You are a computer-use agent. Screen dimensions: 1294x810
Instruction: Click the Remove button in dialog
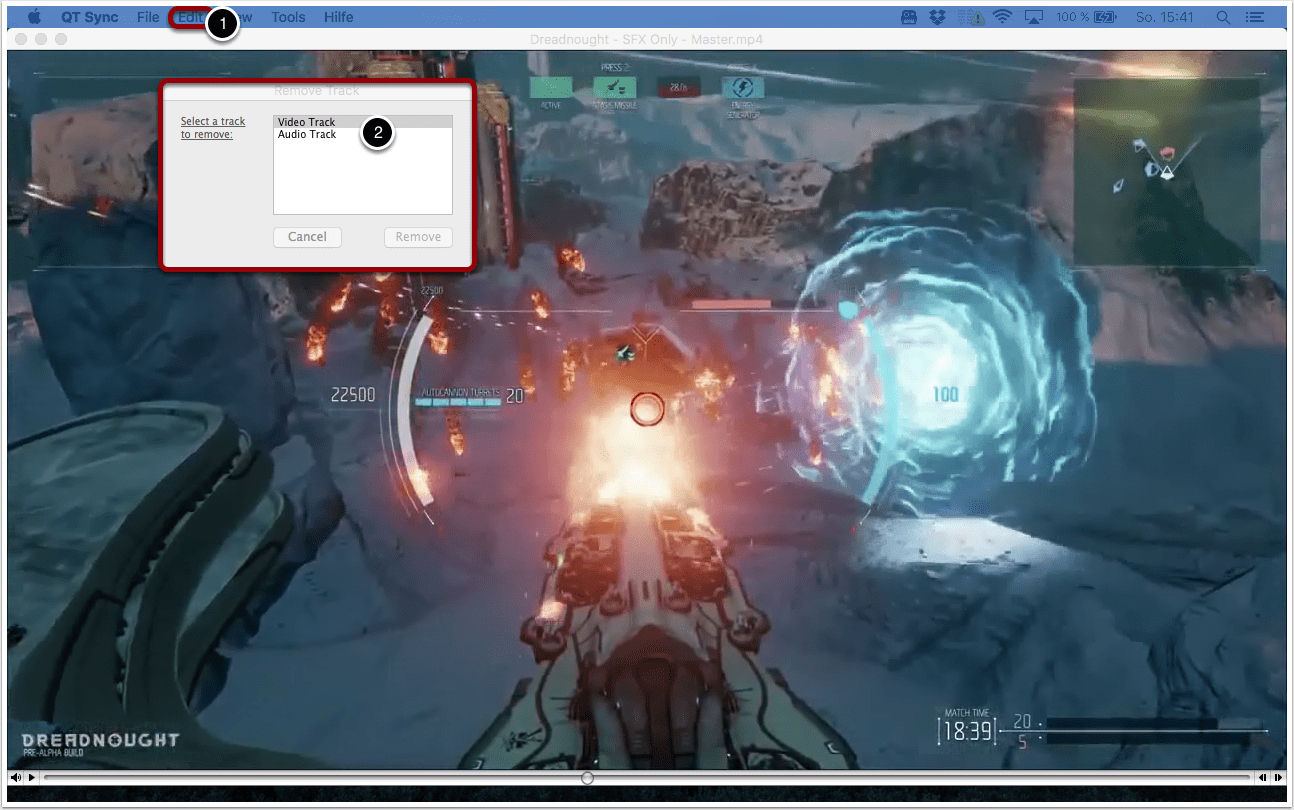click(x=418, y=237)
